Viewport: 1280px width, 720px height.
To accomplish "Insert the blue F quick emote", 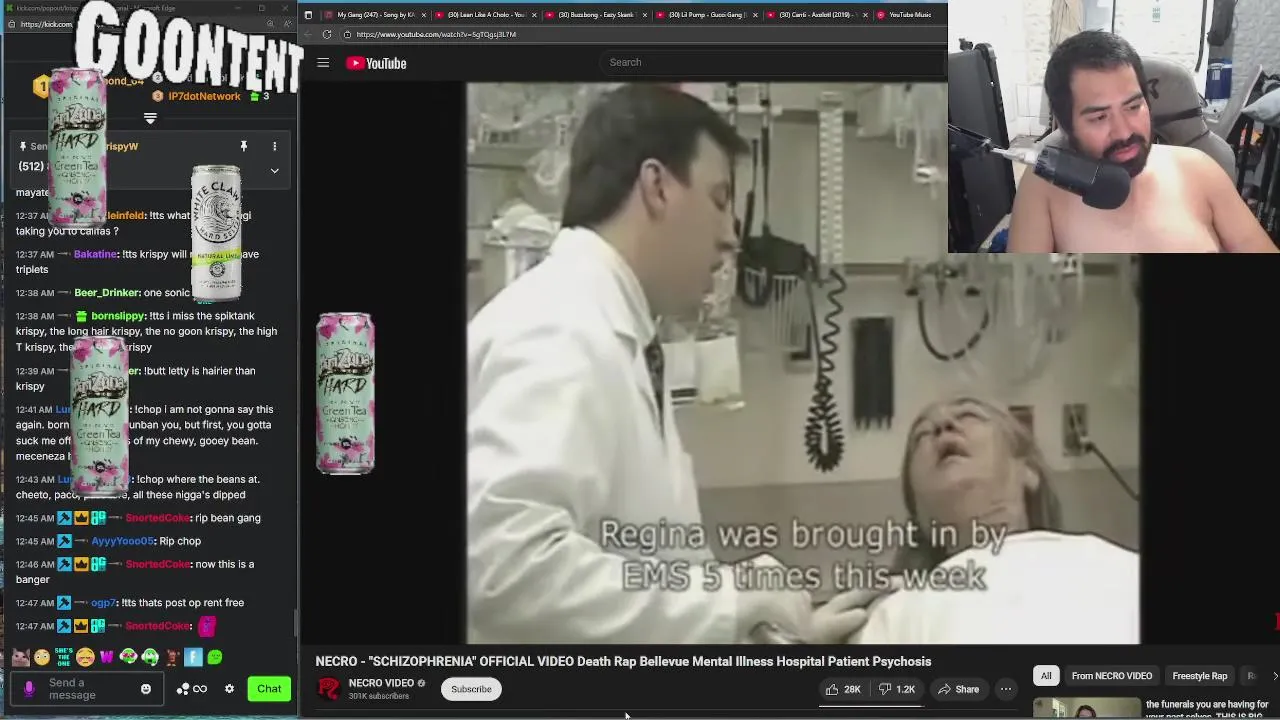I will [194, 657].
